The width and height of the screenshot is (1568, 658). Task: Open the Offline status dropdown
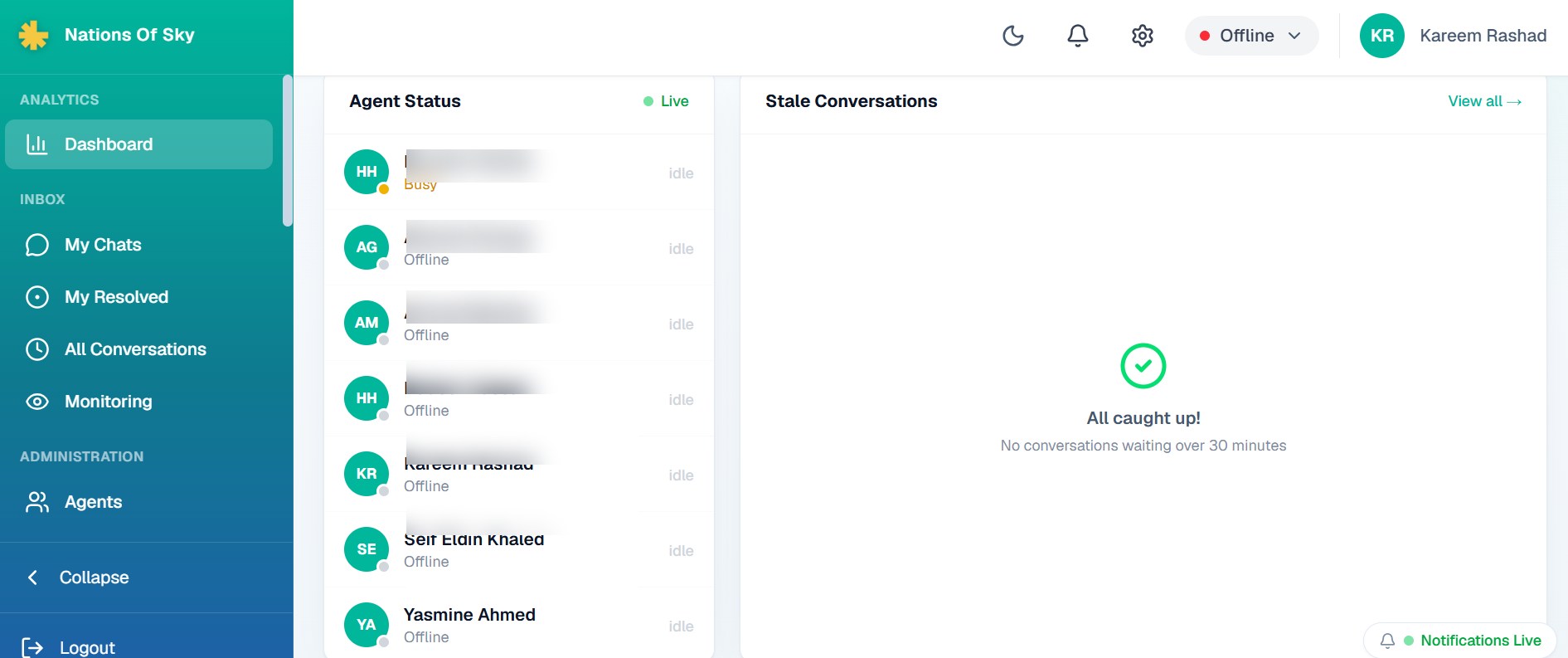[x=1251, y=36]
